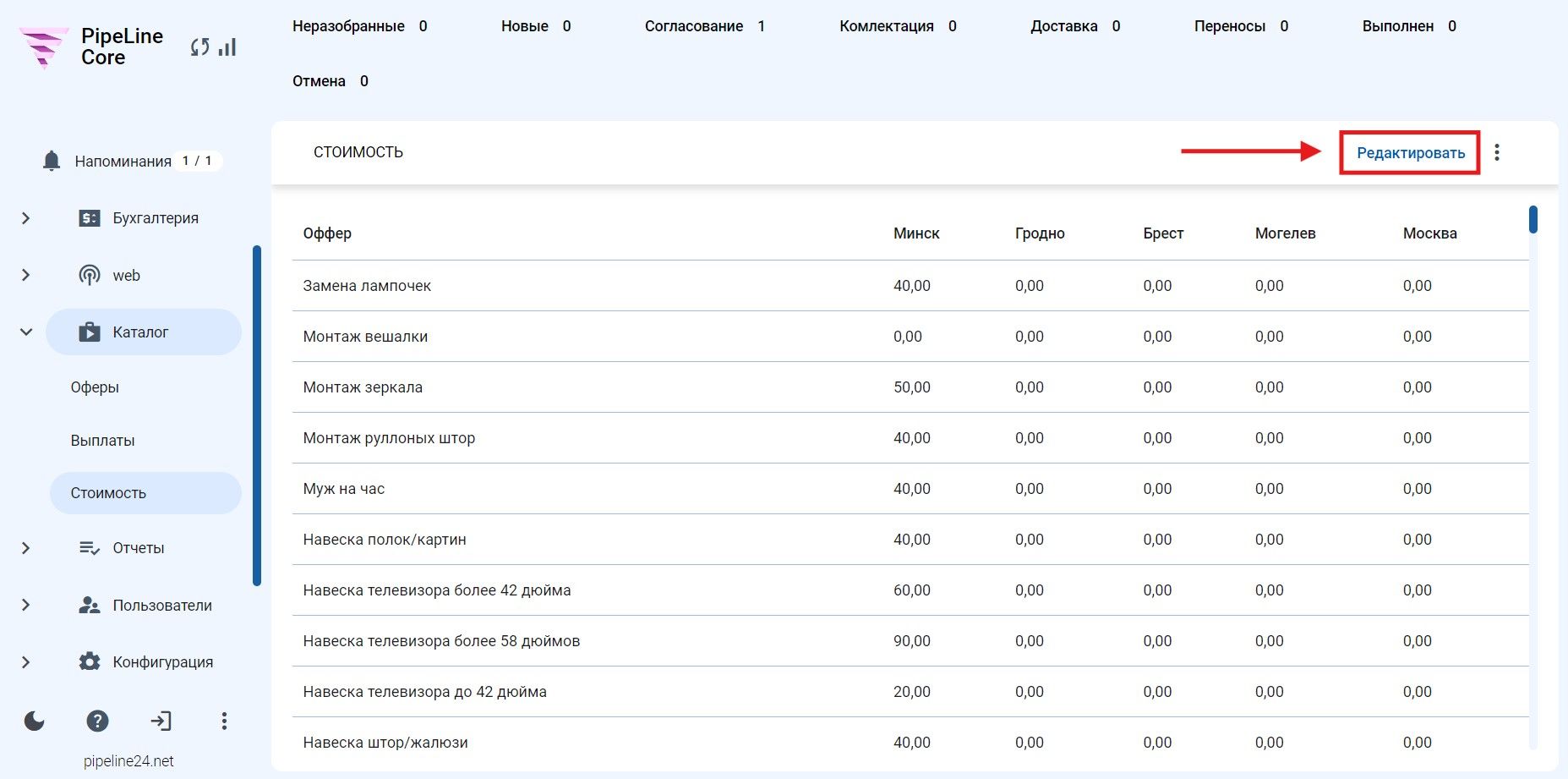Open the Оферы submenu item
Viewport: 1568px width, 779px height.
point(95,387)
